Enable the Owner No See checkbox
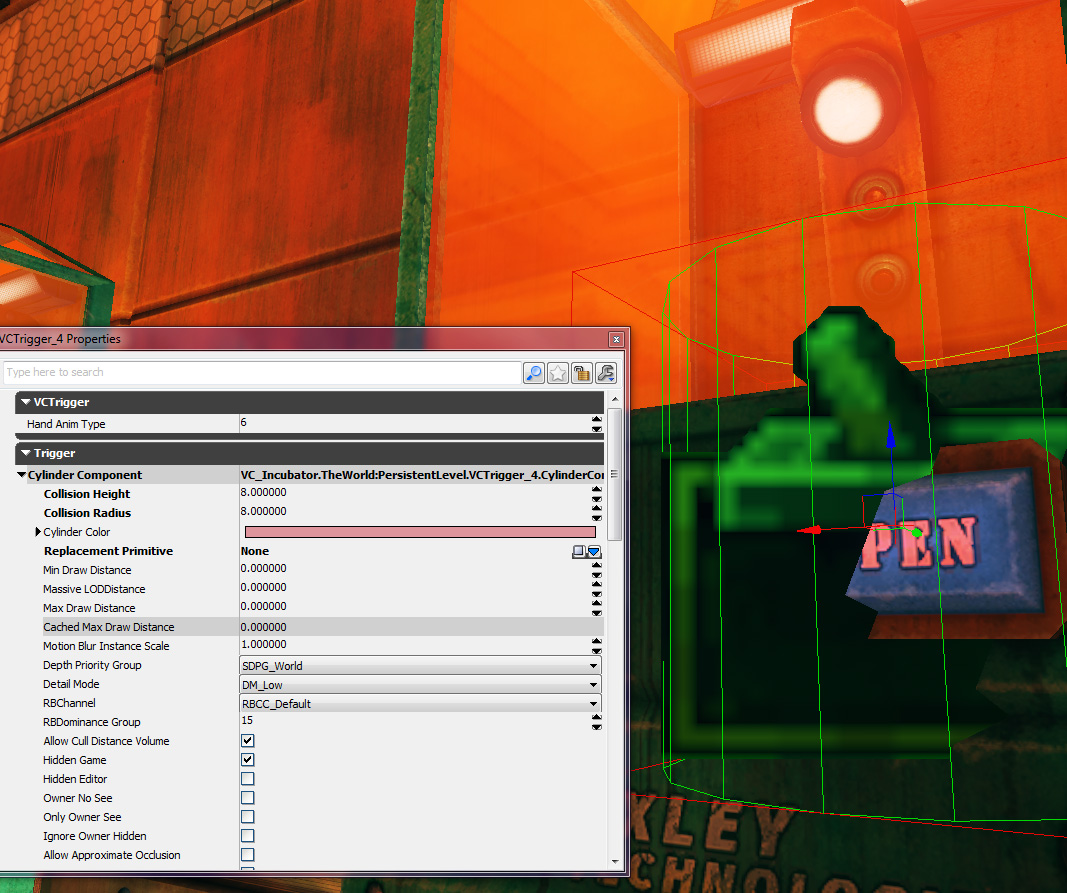The image size is (1067, 893). click(248, 798)
